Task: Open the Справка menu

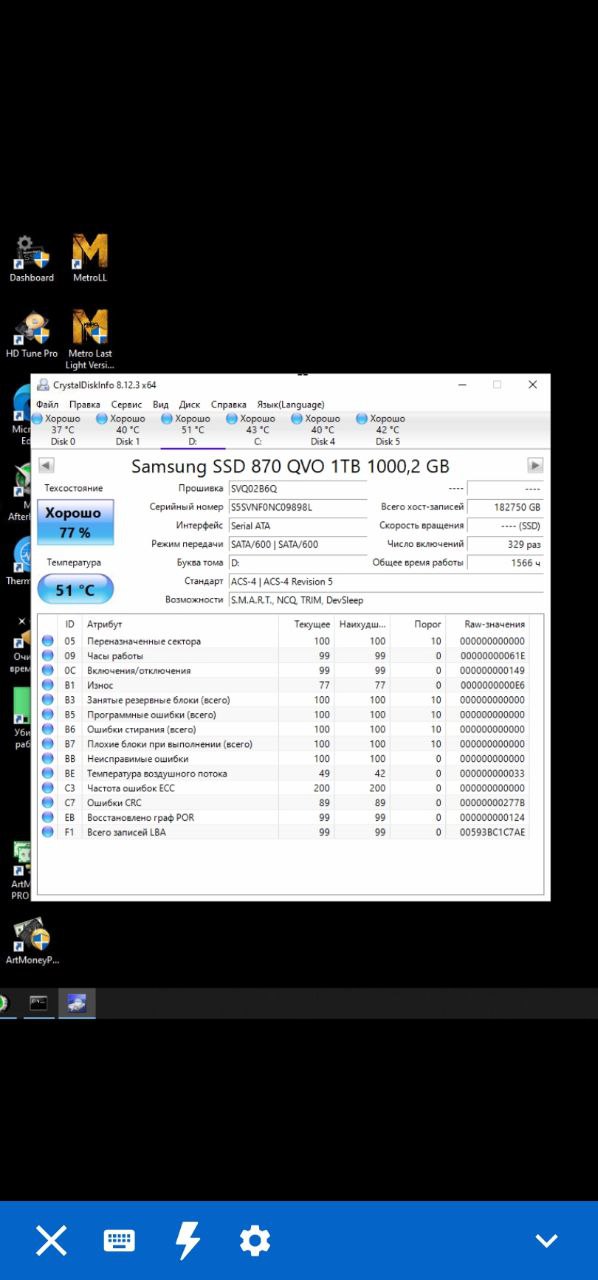Action: [229, 405]
